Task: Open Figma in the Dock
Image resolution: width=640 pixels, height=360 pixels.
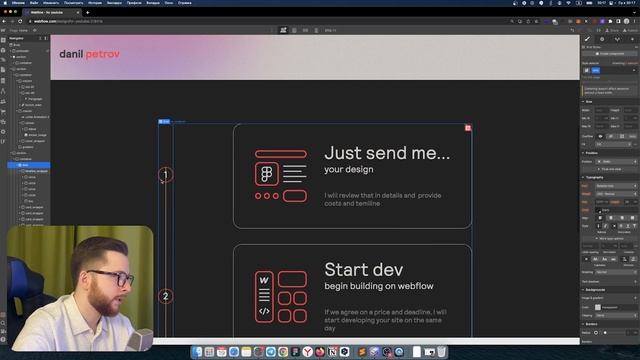Action: (295, 351)
